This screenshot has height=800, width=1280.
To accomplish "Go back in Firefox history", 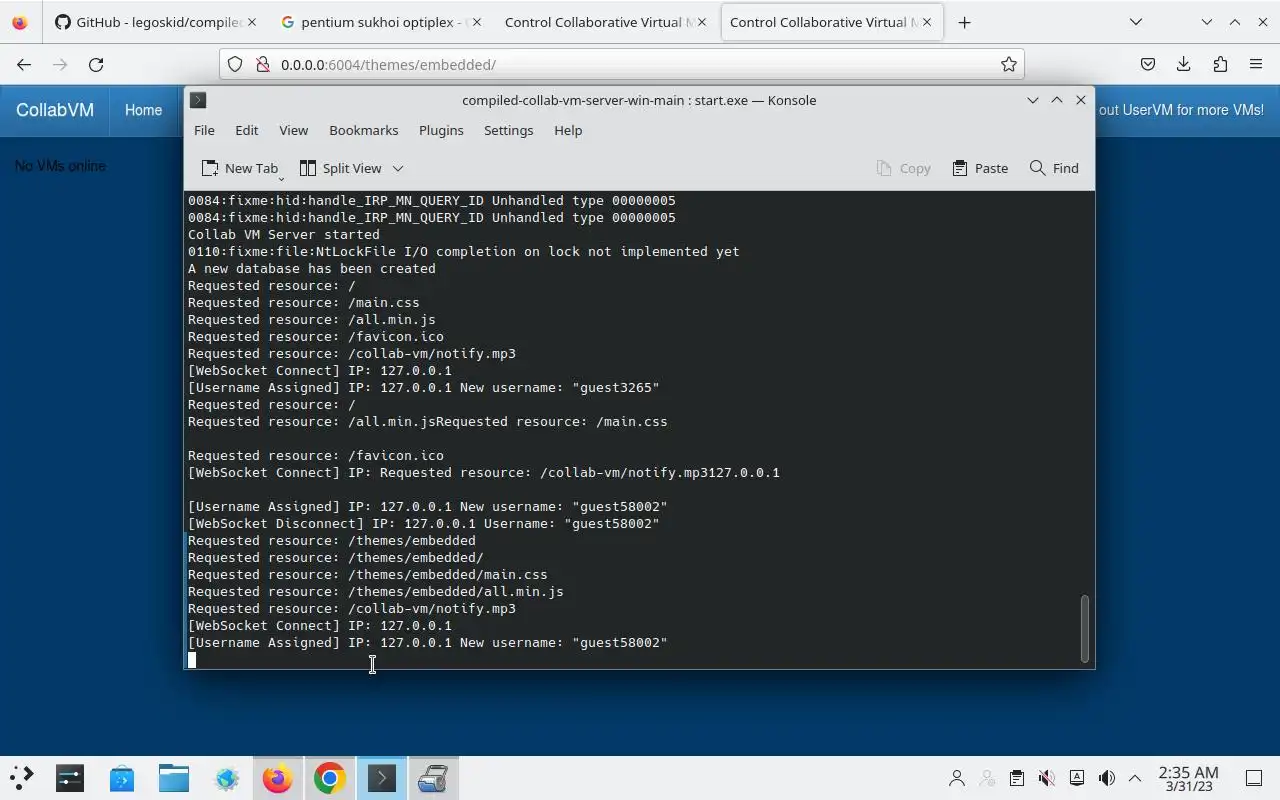I will [x=24, y=64].
